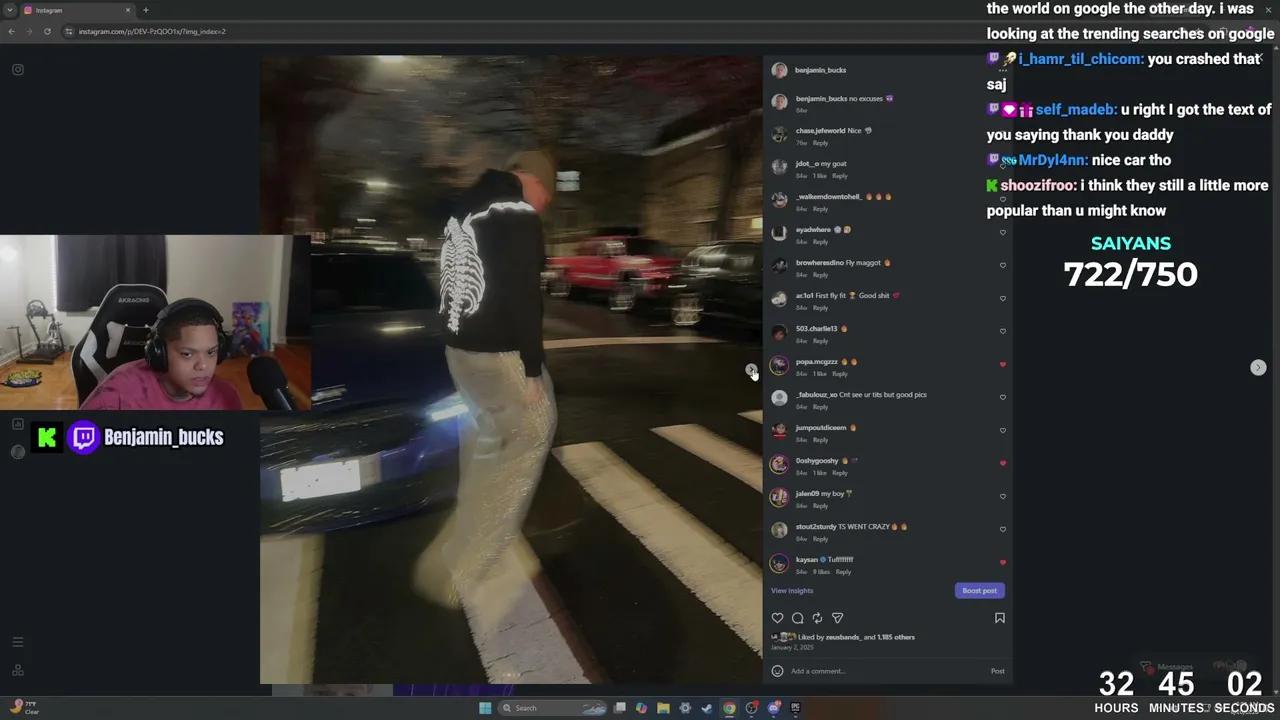Close the Instagram browser tab

coord(128,10)
